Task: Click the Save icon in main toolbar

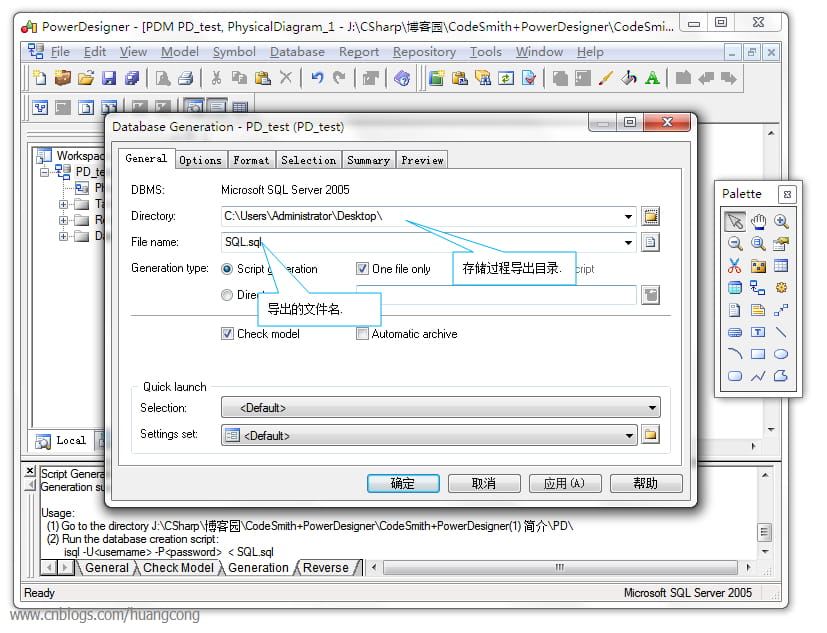Action: 109,78
